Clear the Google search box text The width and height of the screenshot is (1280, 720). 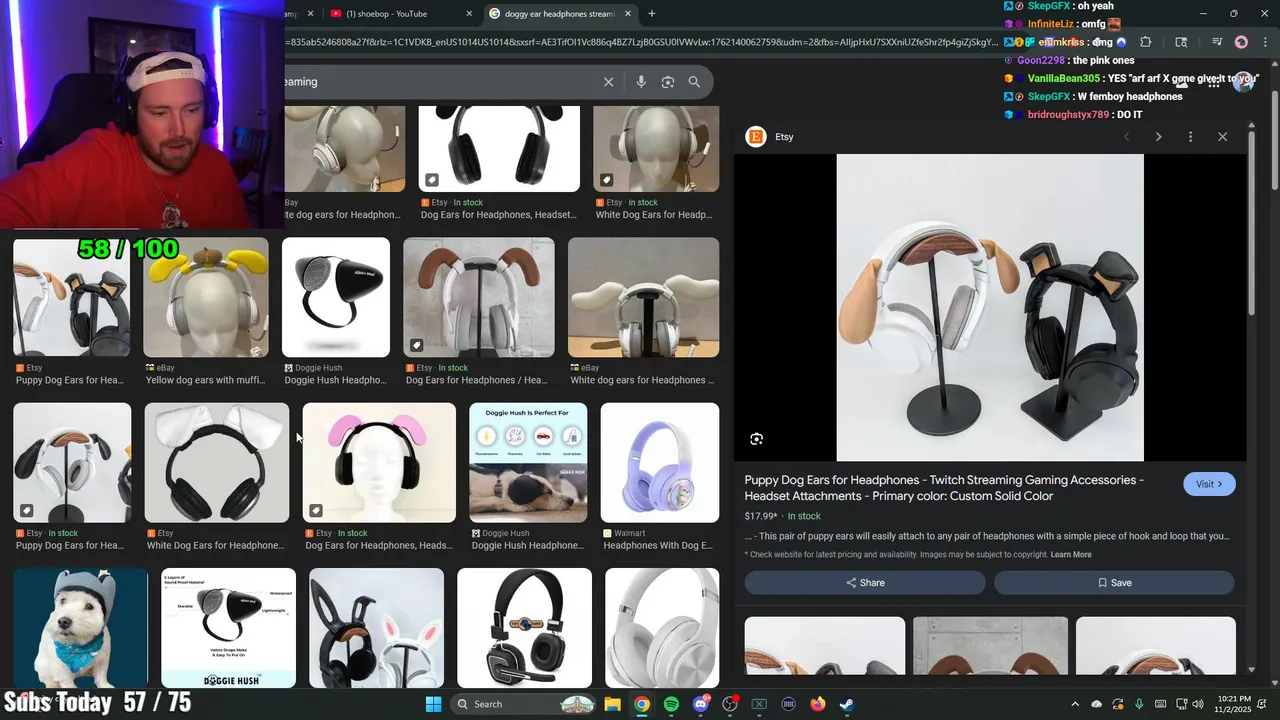[x=608, y=82]
